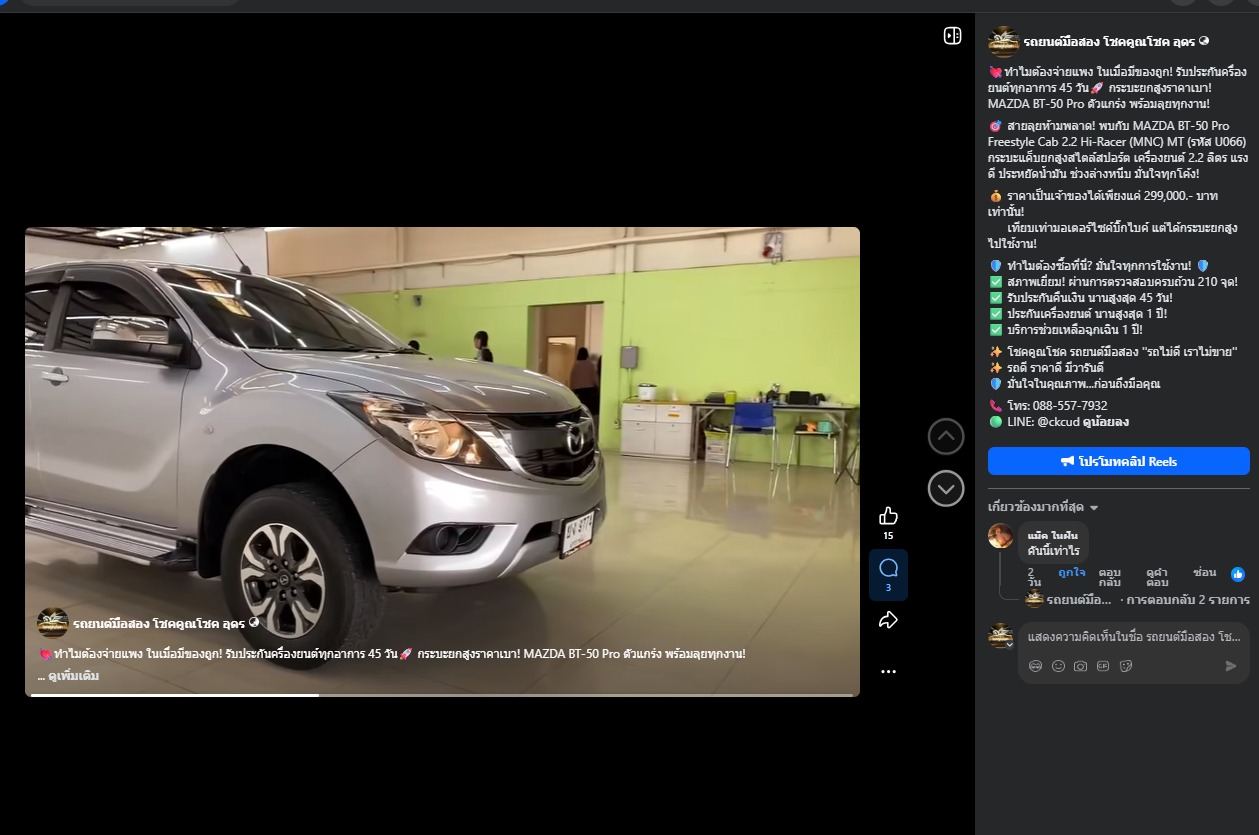
Task: Click ดูคำตอบ under the comment
Action: pyautogui.click(x=1157, y=577)
